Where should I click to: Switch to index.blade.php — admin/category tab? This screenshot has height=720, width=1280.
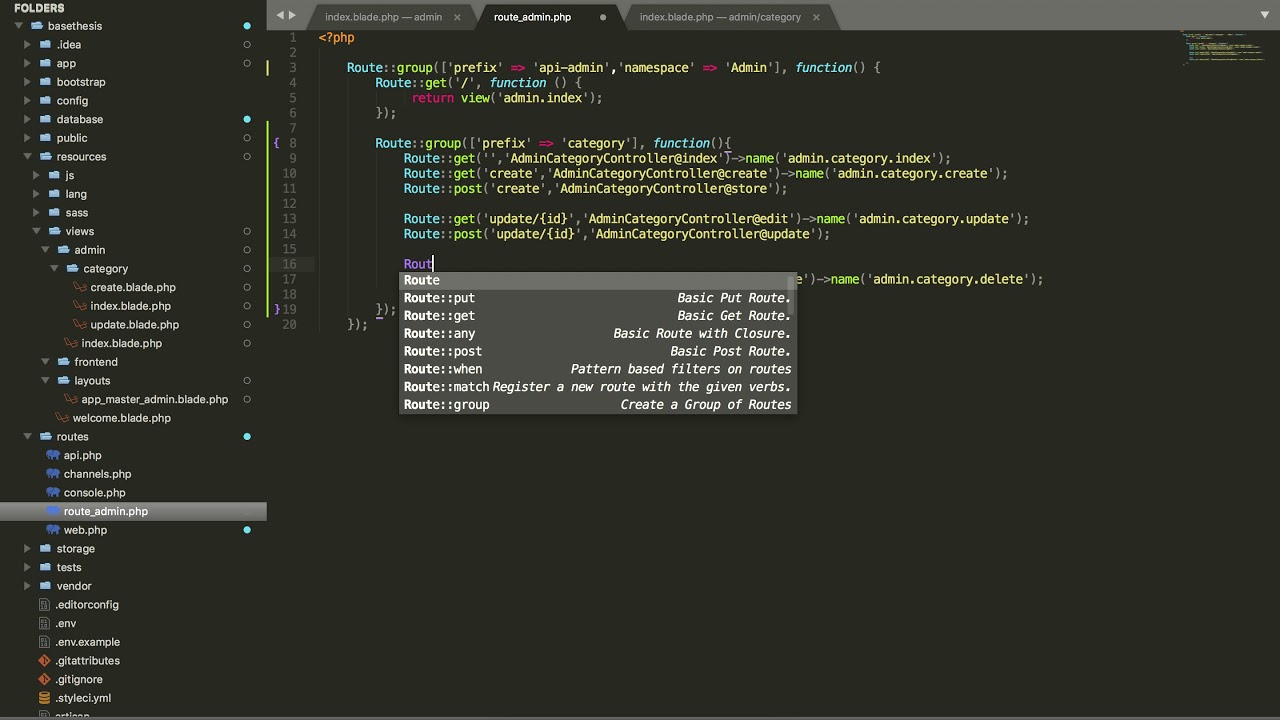click(x=720, y=17)
